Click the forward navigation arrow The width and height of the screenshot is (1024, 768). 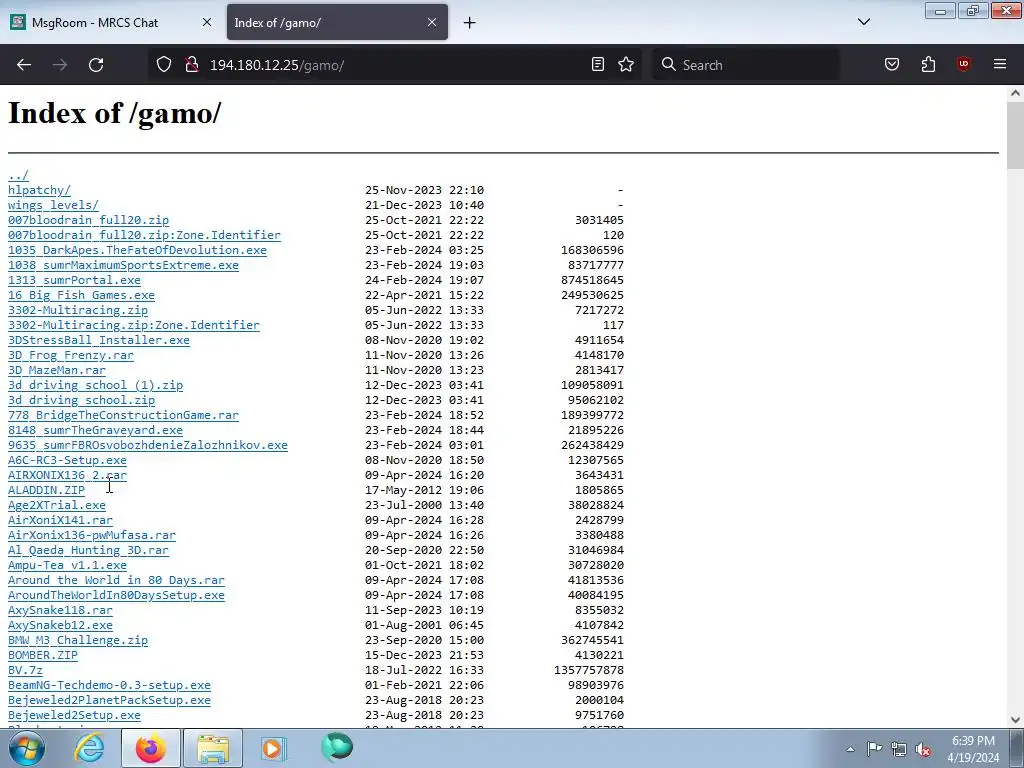[x=60, y=65]
